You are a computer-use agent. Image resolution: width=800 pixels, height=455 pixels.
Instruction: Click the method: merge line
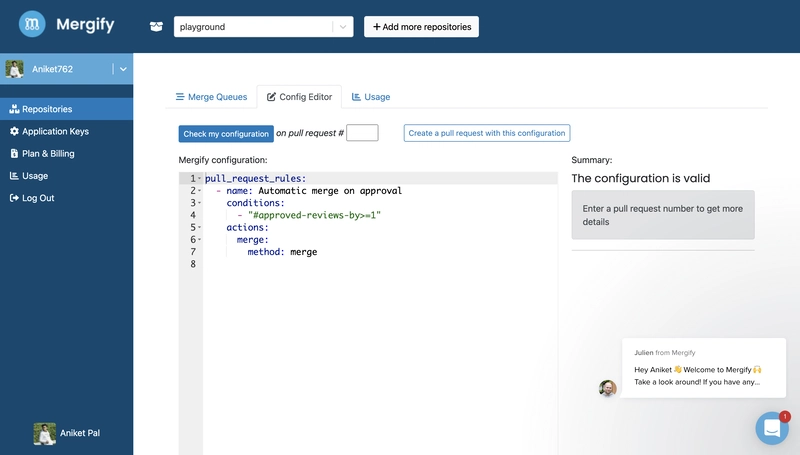(282, 252)
